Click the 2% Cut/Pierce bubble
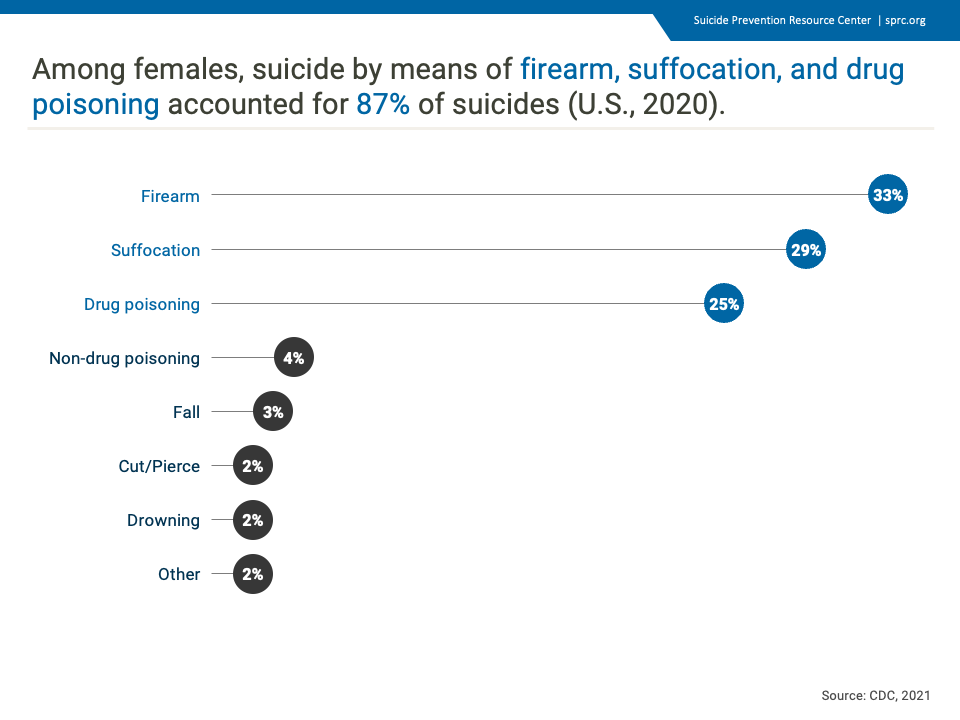Screen dimensions: 960x720 253,465
